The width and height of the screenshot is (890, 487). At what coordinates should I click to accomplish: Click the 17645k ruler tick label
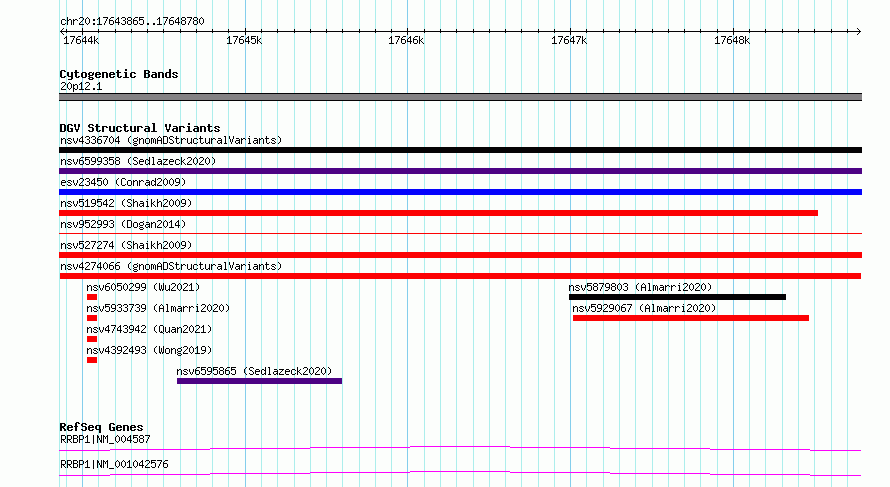coord(244,40)
